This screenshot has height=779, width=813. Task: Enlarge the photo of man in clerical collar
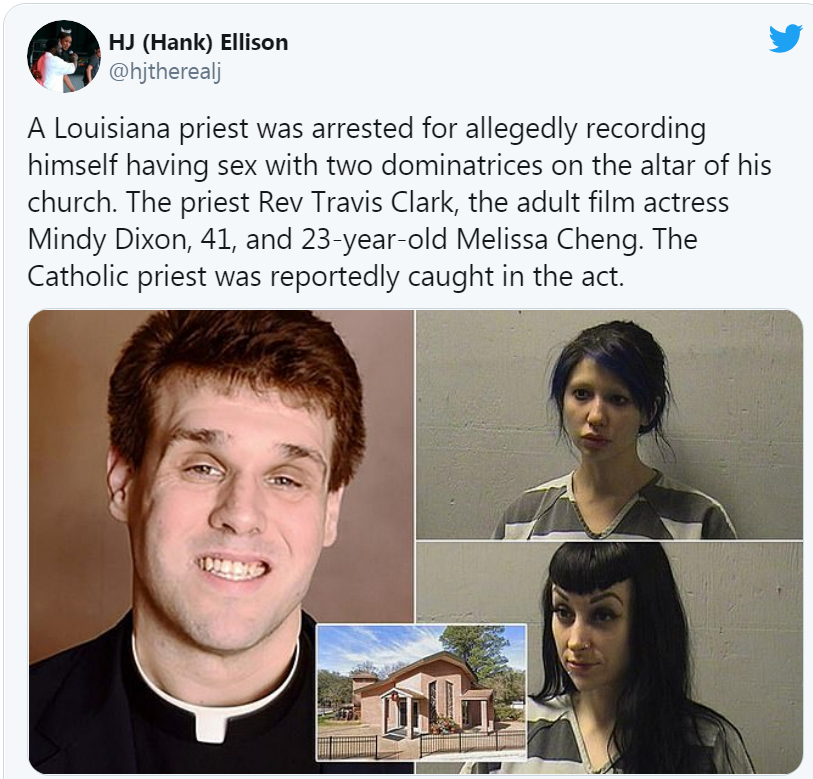[221, 541]
